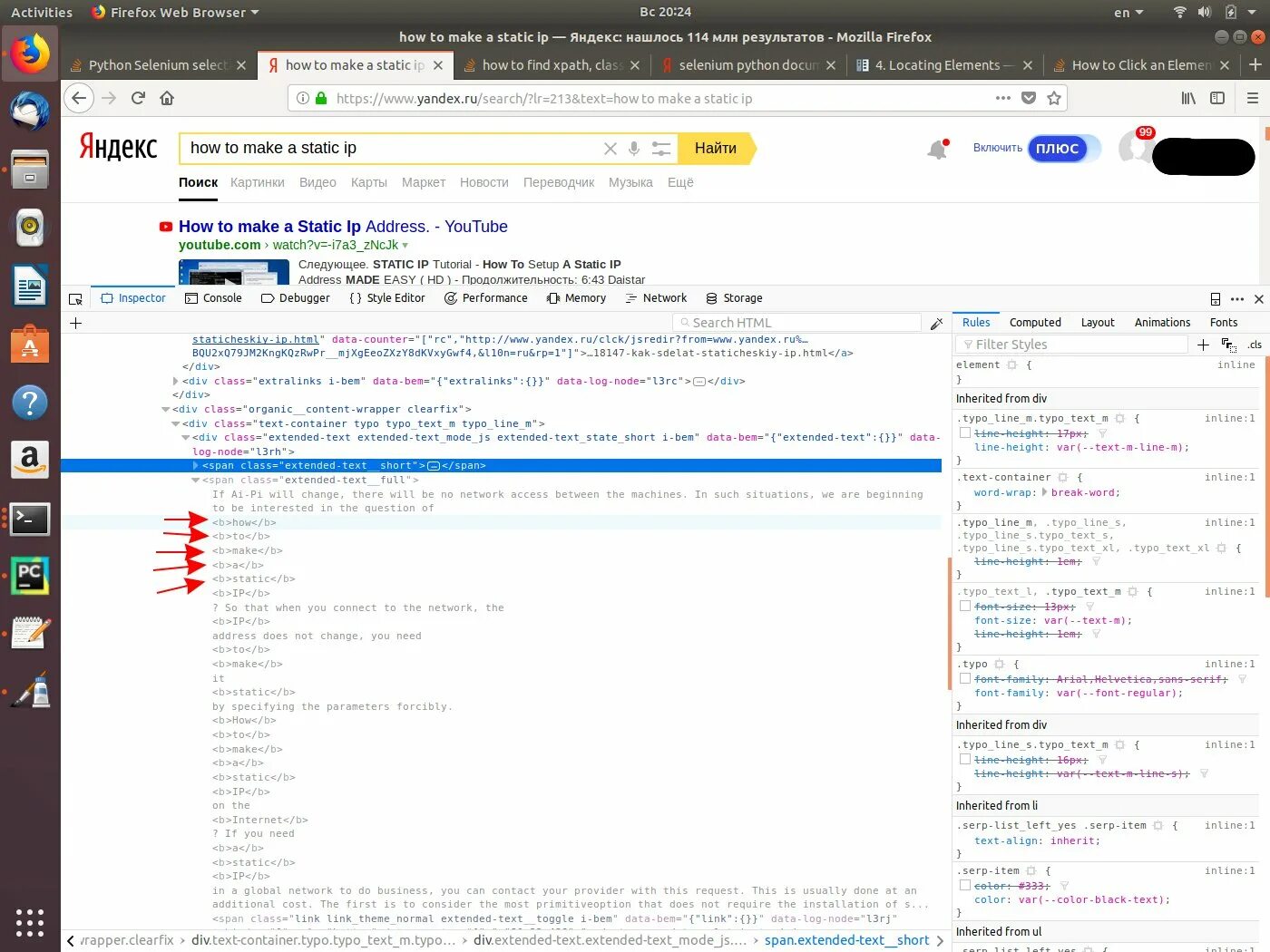Save page to Pocket icon
This screenshot has height=952, width=1270.
point(1029,98)
